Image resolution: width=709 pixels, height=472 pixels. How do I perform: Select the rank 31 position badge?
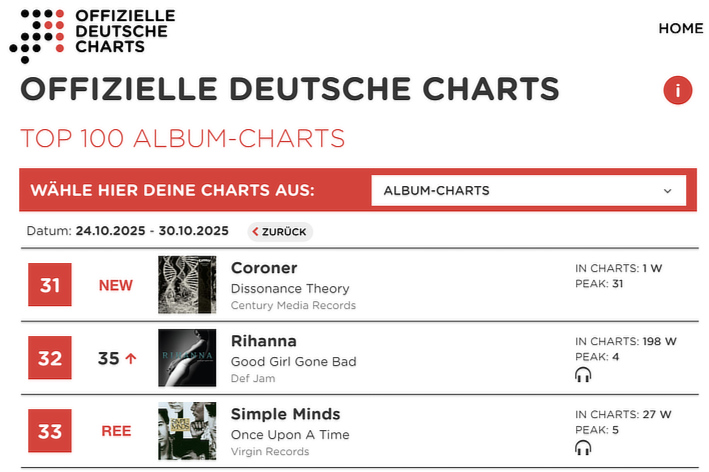(50, 286)
